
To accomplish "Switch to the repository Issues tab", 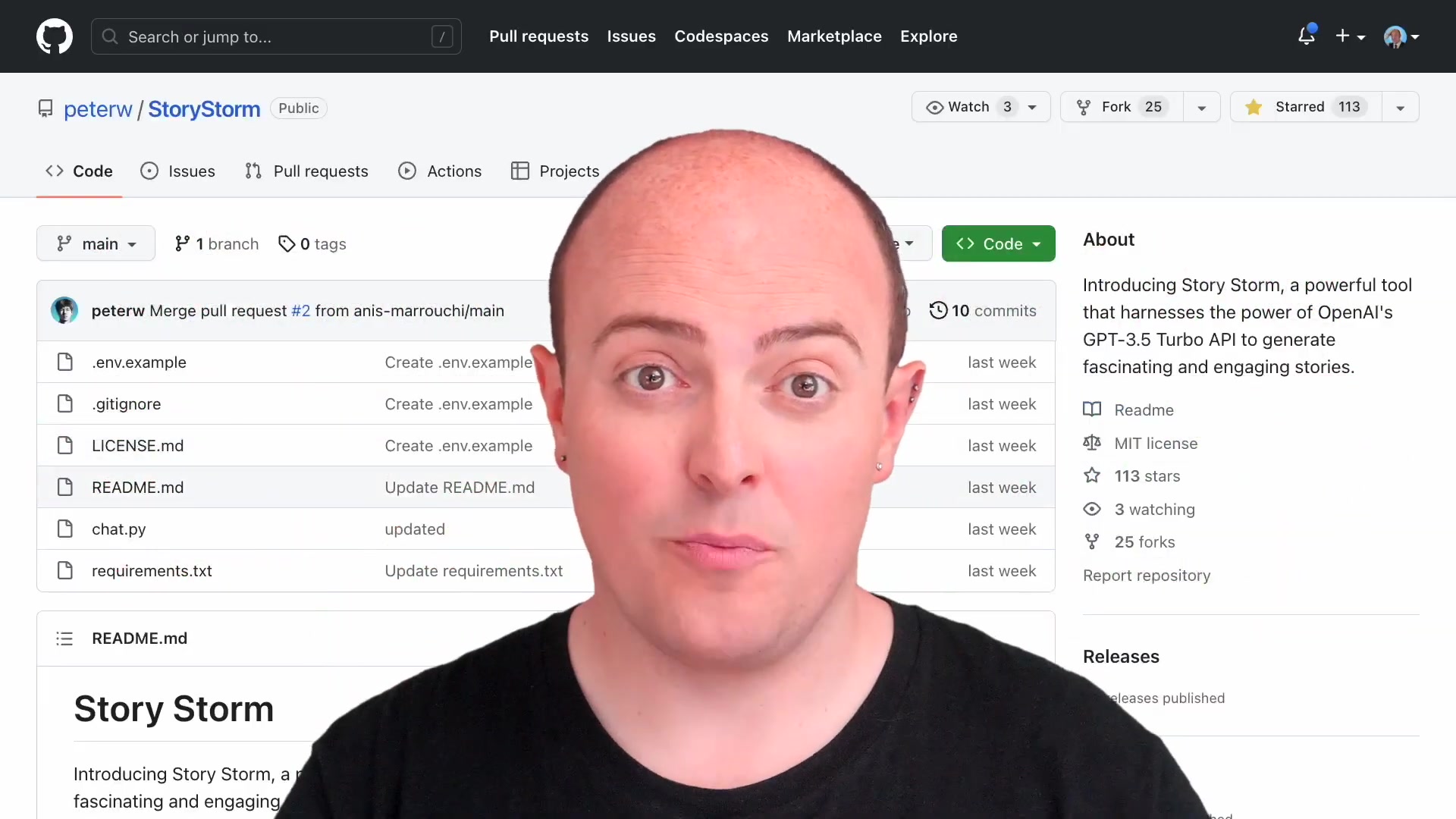I will [177, 171].
